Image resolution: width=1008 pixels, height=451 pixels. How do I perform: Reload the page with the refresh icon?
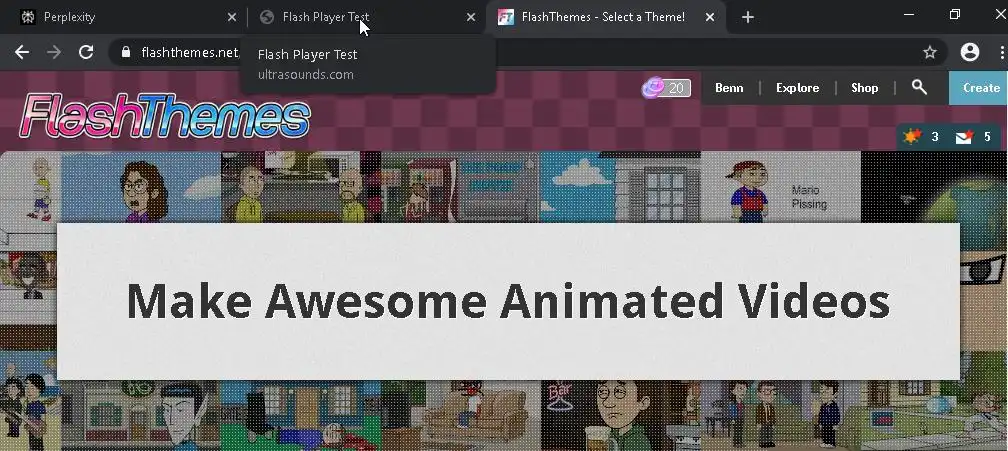(86, 52)
